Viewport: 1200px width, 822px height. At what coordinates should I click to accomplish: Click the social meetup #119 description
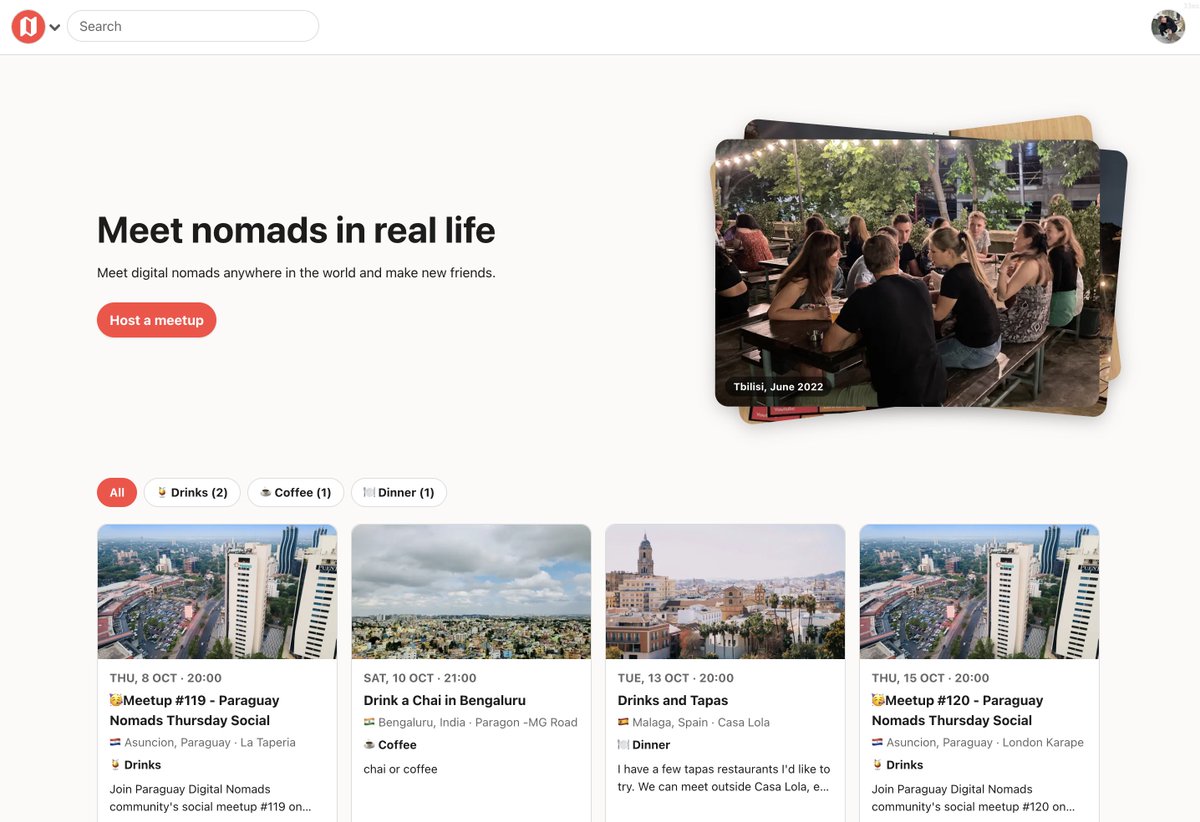(x=211, y=798)
